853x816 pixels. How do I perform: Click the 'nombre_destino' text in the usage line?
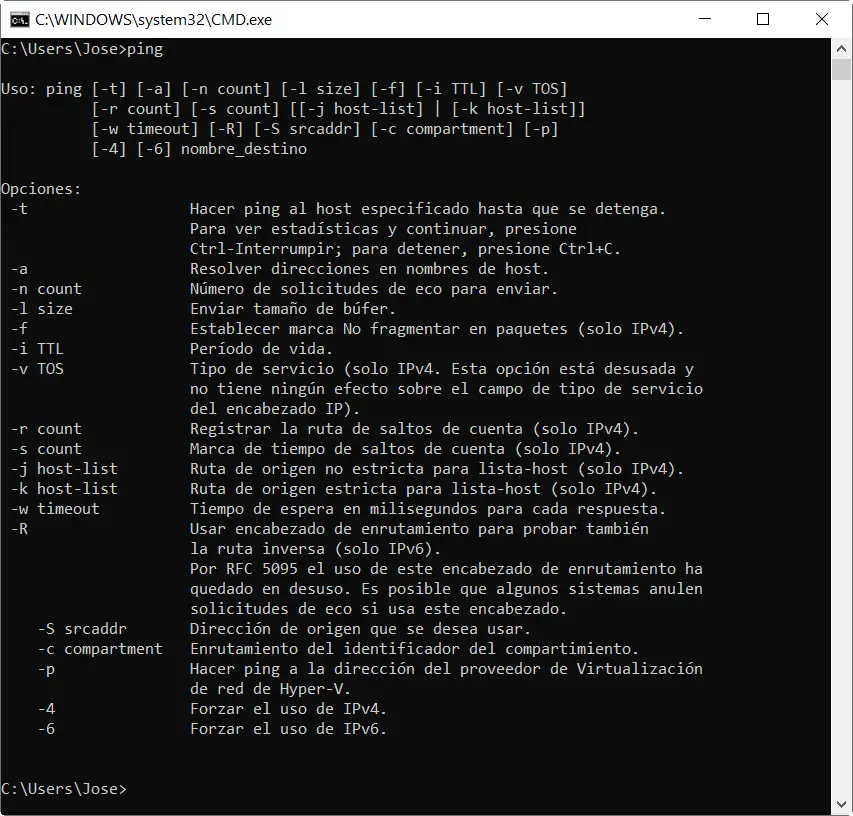244,147
